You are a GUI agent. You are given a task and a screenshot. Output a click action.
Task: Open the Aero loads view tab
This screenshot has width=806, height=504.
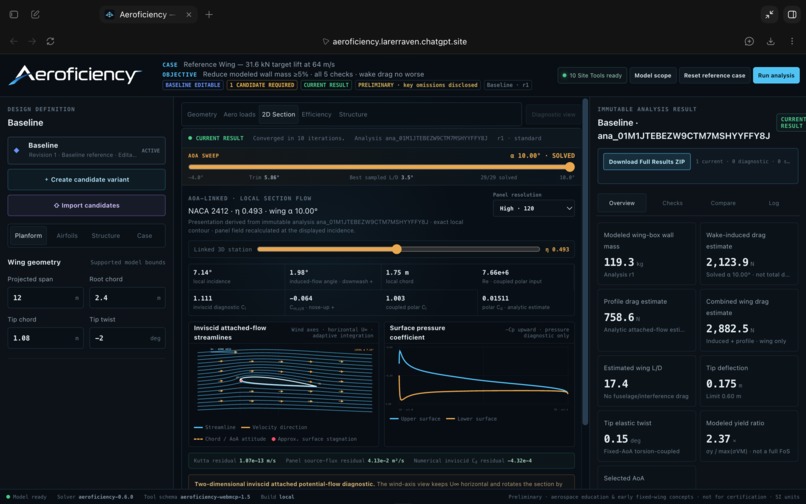coord(239,114)
